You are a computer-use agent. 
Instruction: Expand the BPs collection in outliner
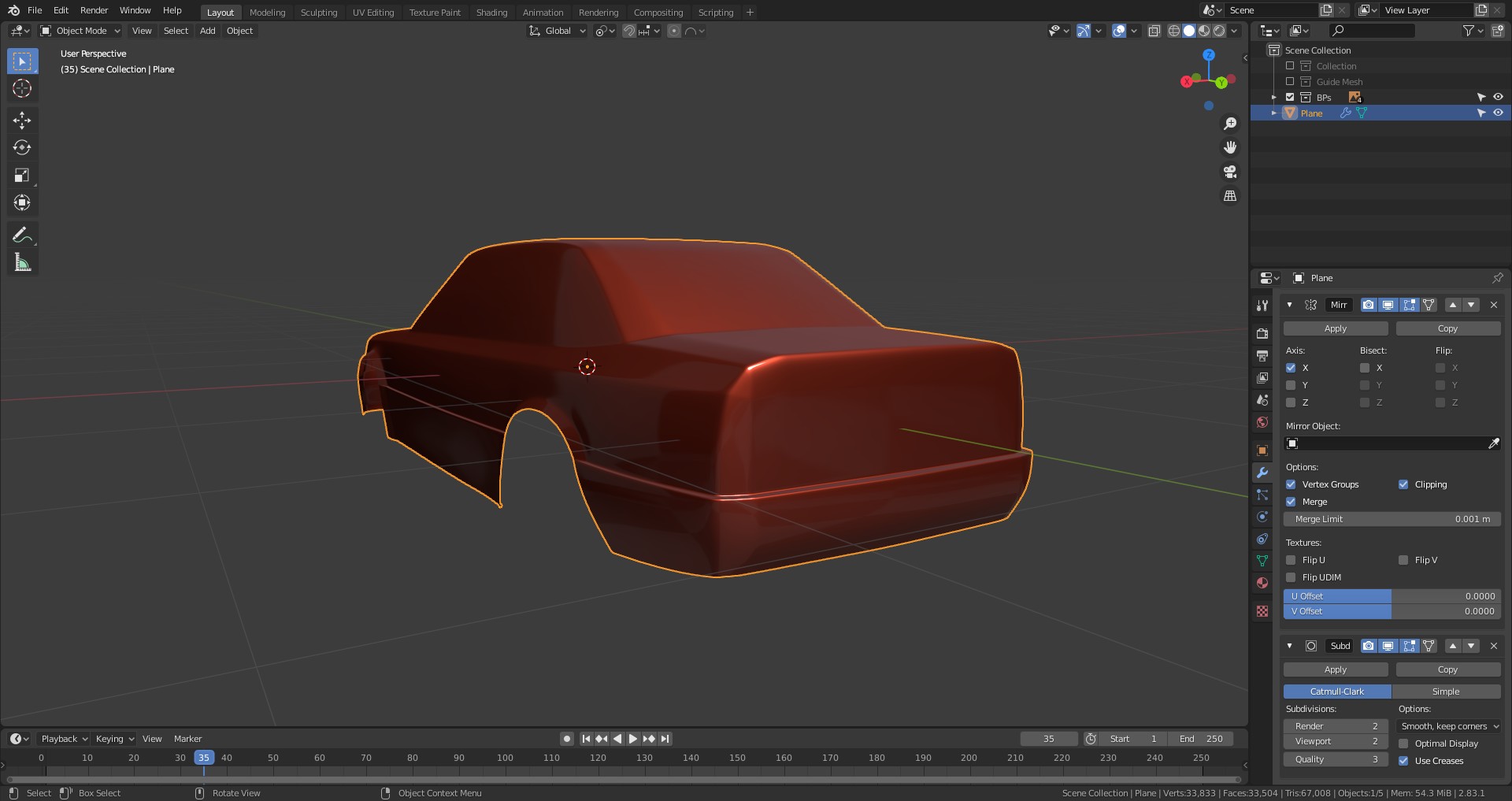[1274, 98]
